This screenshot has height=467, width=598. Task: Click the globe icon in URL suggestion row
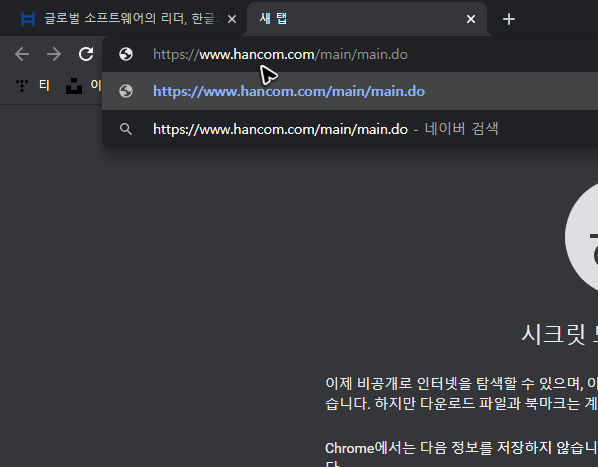pos(126,91)
